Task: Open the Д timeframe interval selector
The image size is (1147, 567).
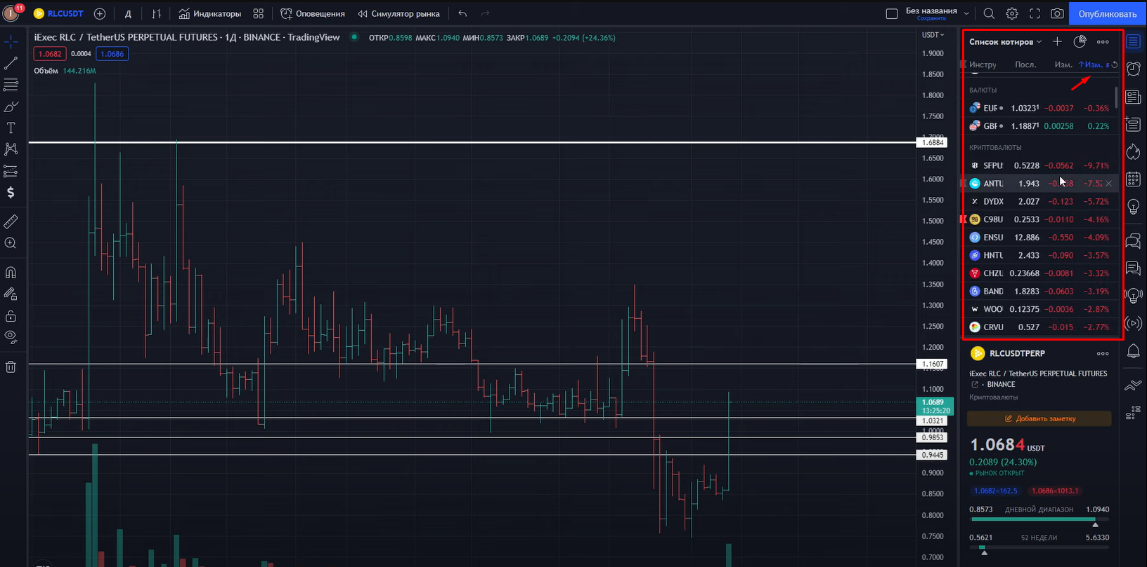Action: click(128, 14)
